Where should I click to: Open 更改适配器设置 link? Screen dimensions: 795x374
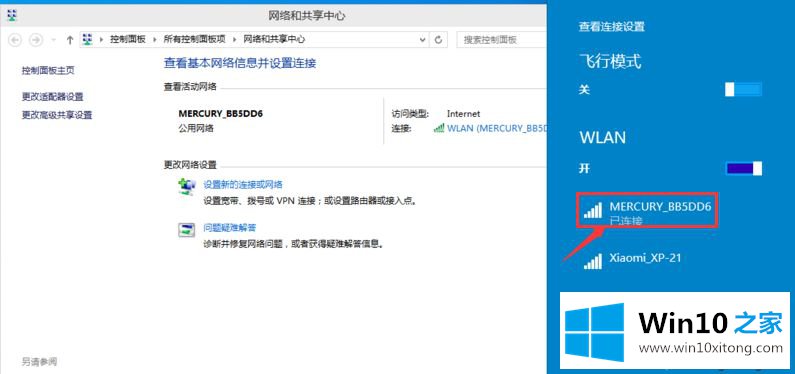[52, 96]
